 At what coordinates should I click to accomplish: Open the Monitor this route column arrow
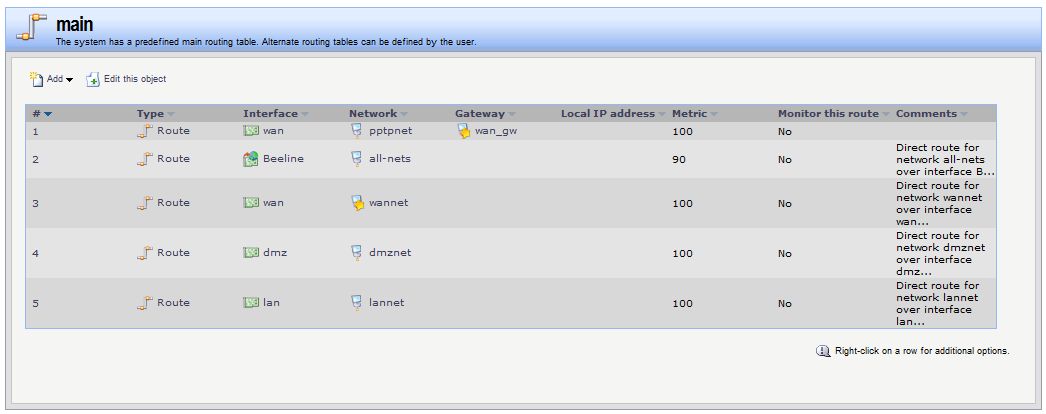pos(887,114)
